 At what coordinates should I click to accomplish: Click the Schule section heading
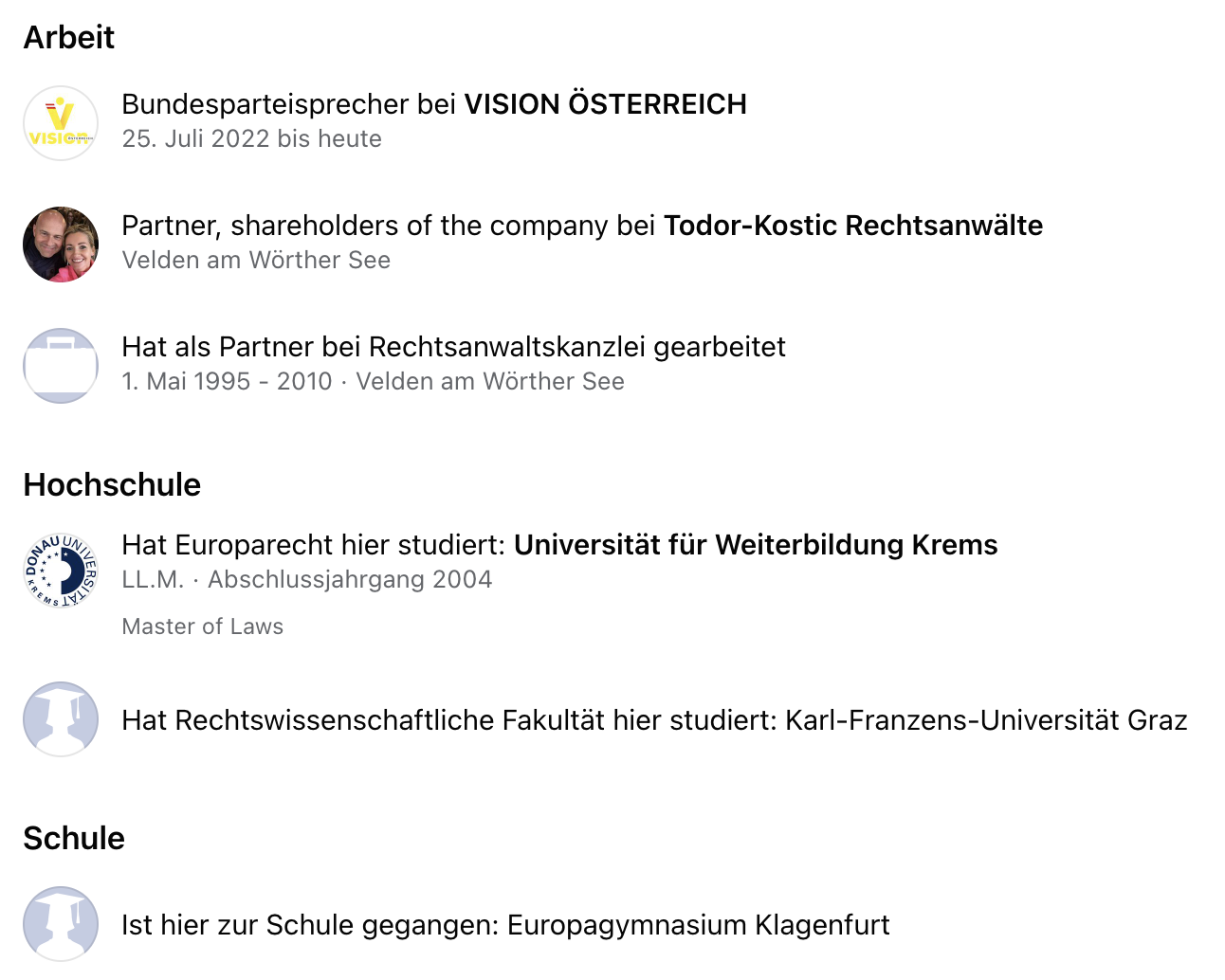pos(74,838)
